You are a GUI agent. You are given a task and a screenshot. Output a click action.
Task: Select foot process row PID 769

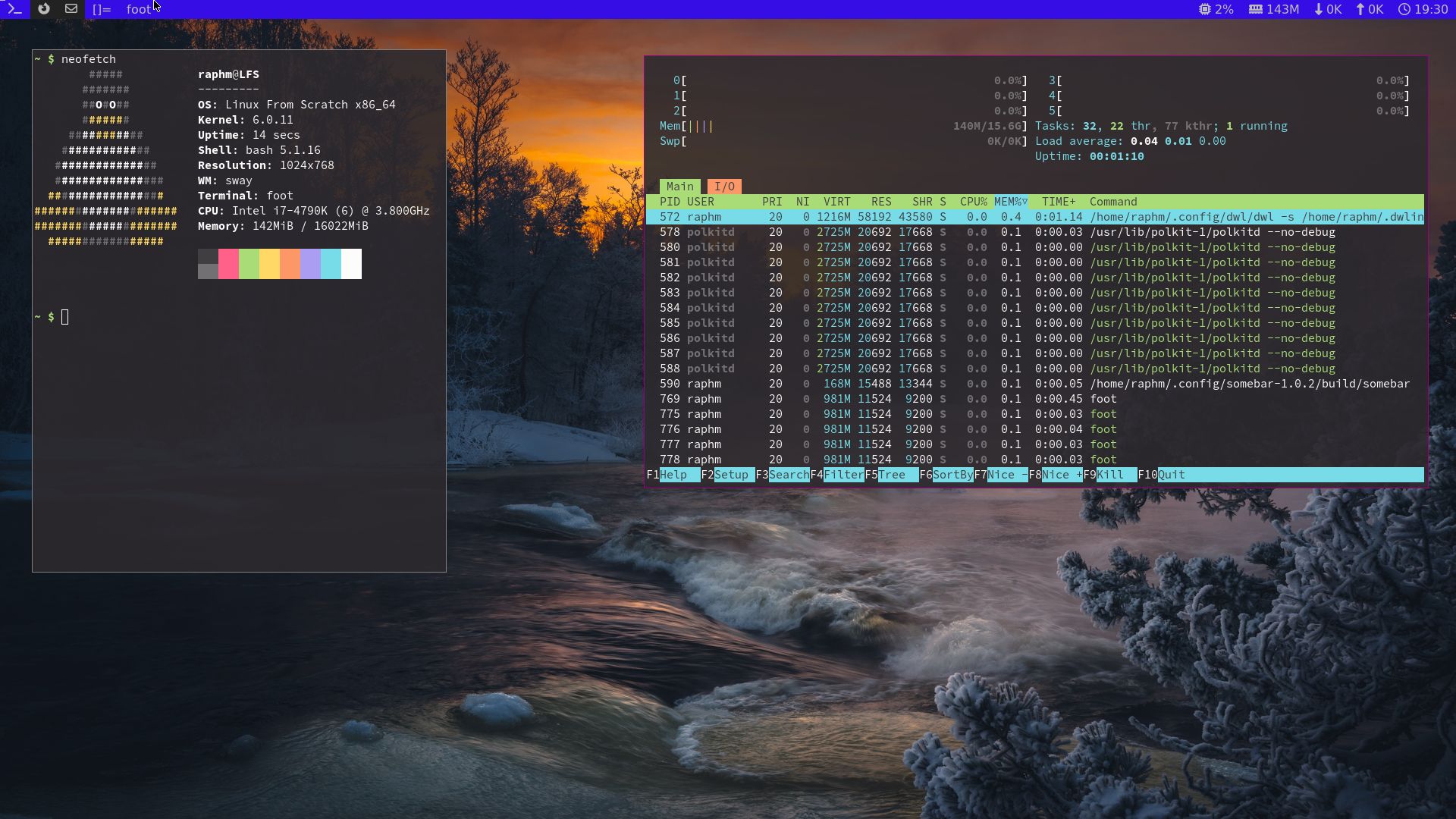pos(1035,399)
